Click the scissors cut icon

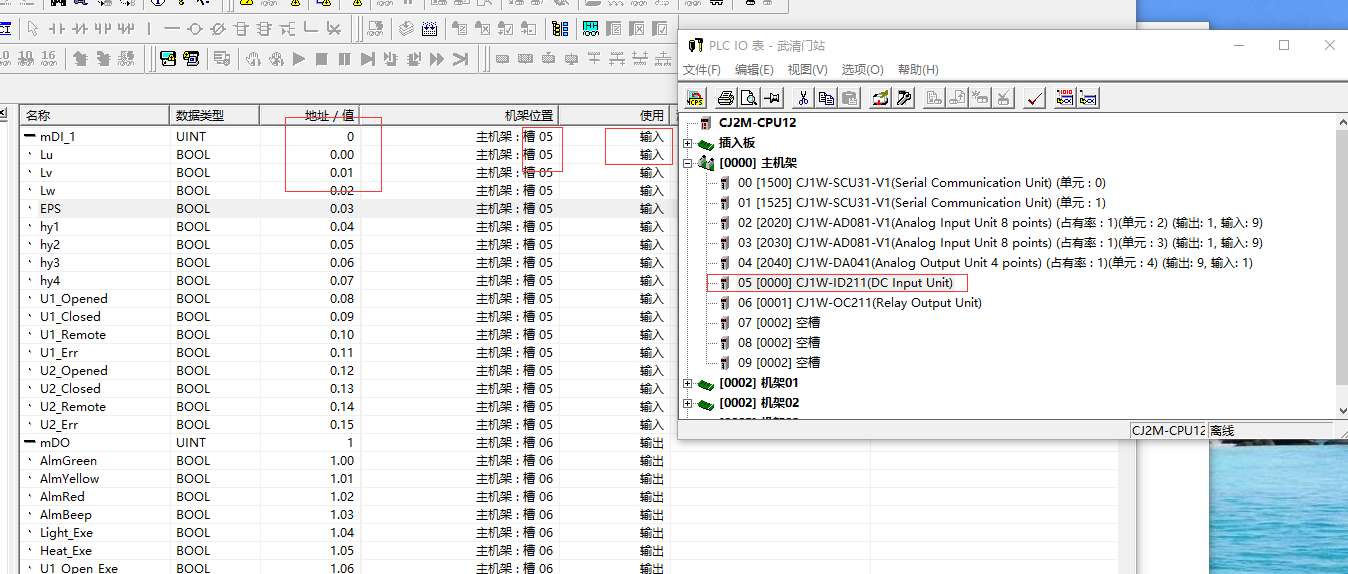tap(802, 97)
